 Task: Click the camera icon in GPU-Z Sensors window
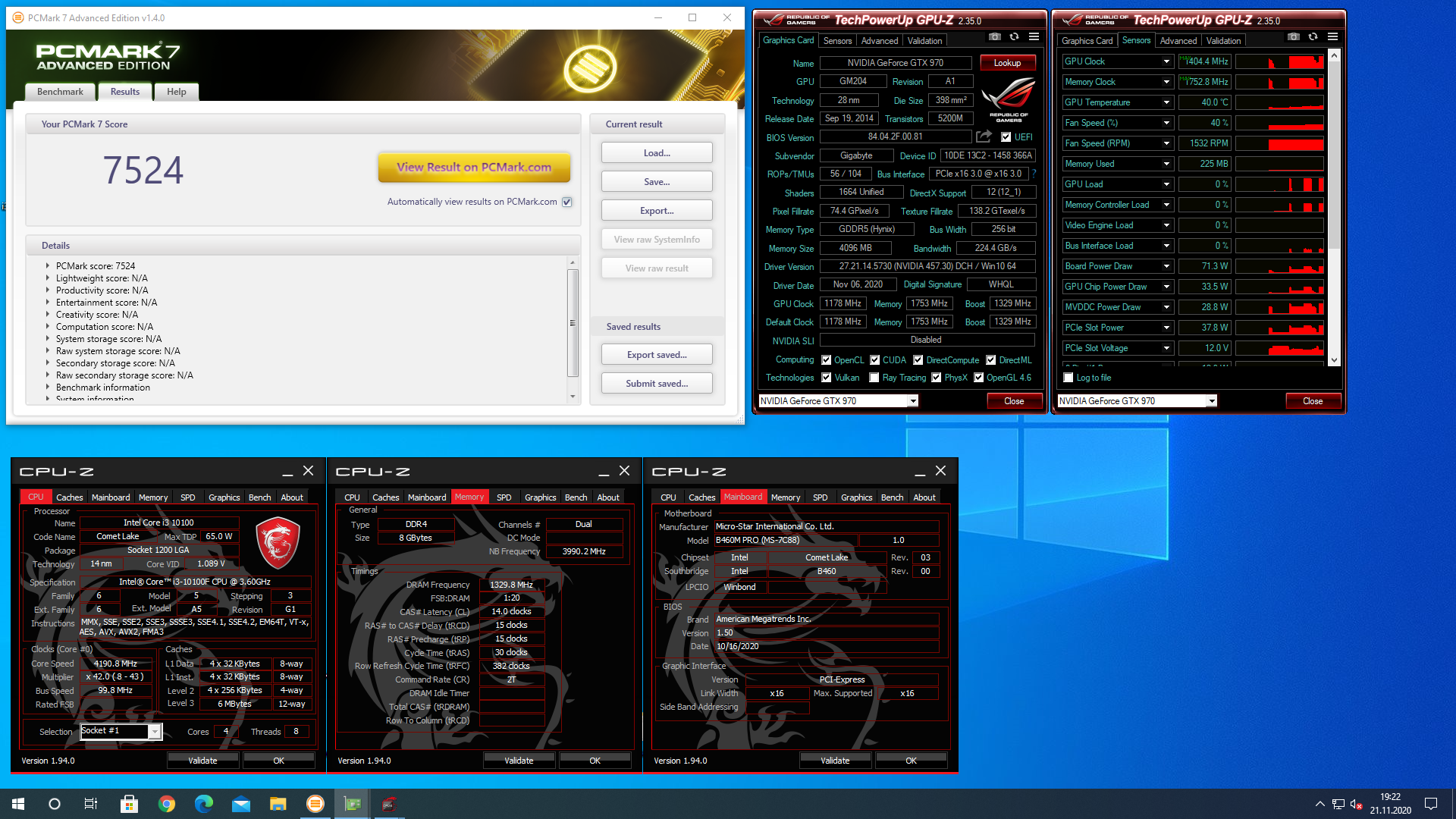1294,36
